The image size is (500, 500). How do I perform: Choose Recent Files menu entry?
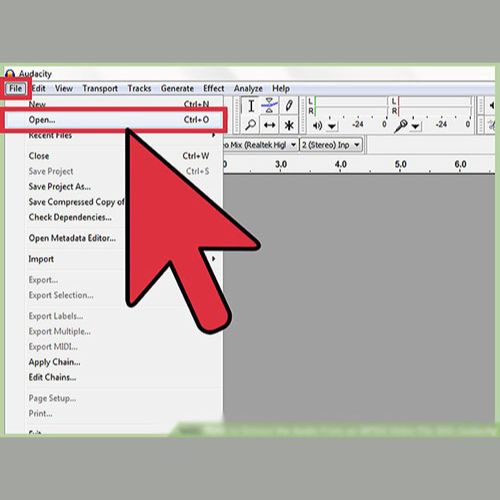point(114,135)
